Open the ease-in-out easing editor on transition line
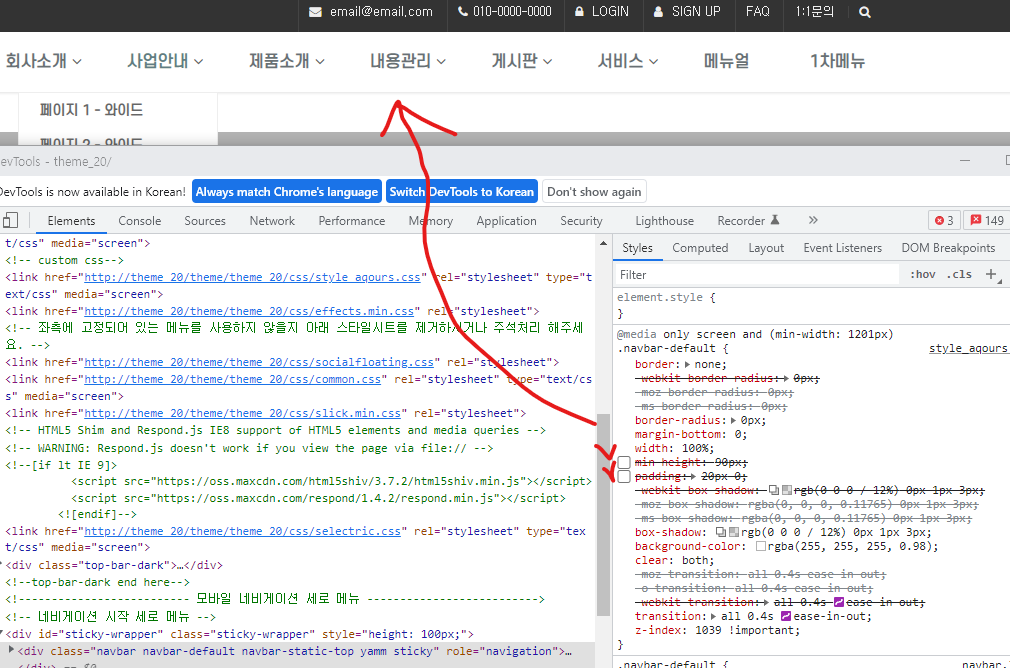 tap(786, 616)
